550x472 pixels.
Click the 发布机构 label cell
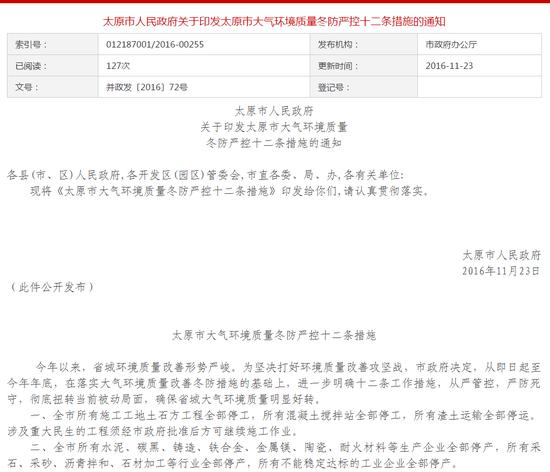pyautogui.click(x=364, y=45)
